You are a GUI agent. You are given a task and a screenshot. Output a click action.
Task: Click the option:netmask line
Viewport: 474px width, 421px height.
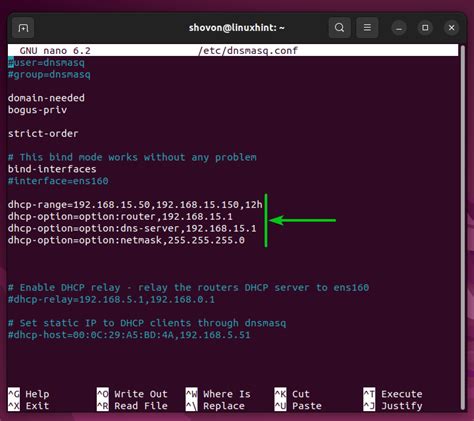126,240
